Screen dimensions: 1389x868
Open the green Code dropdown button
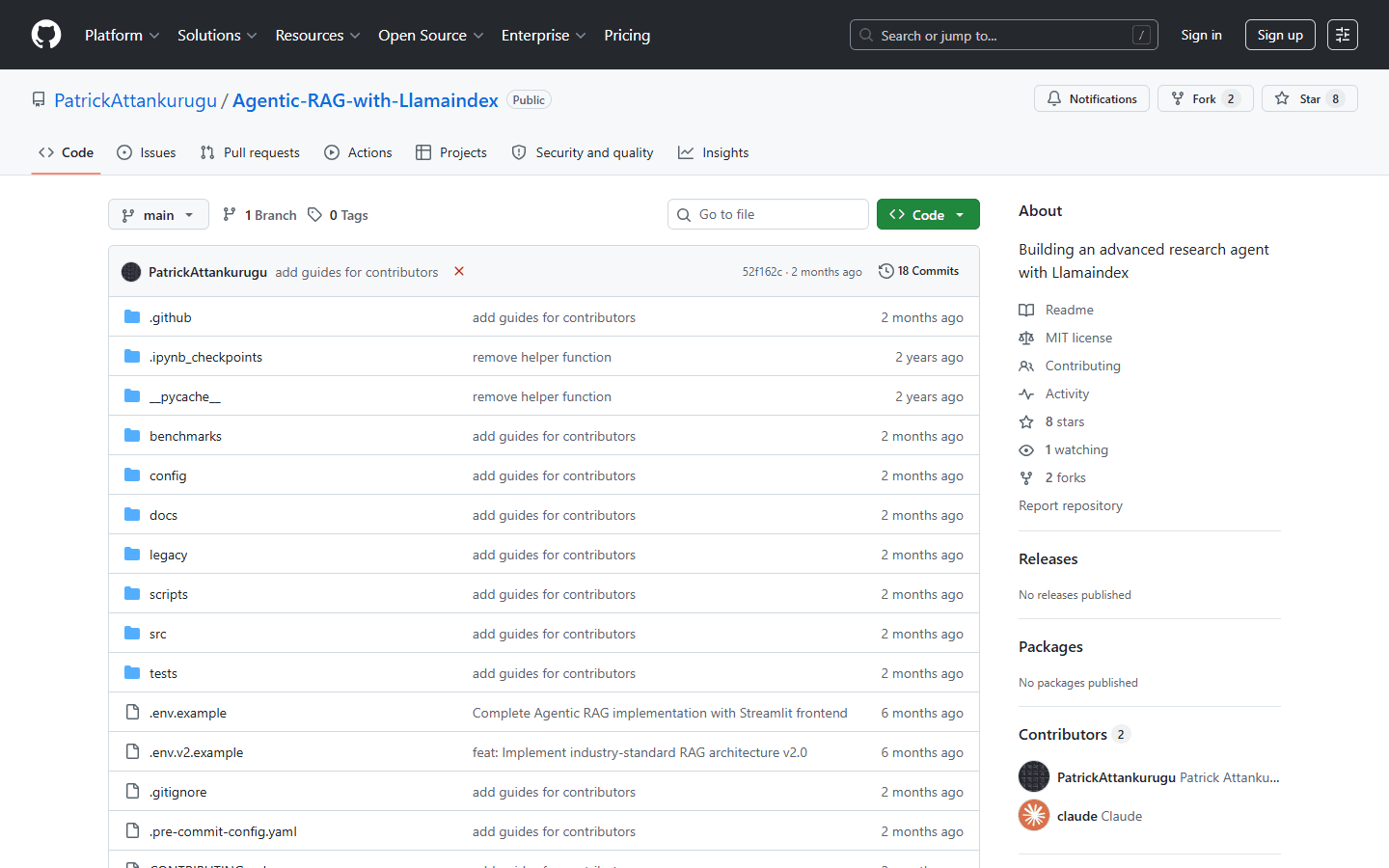(928, 214)
